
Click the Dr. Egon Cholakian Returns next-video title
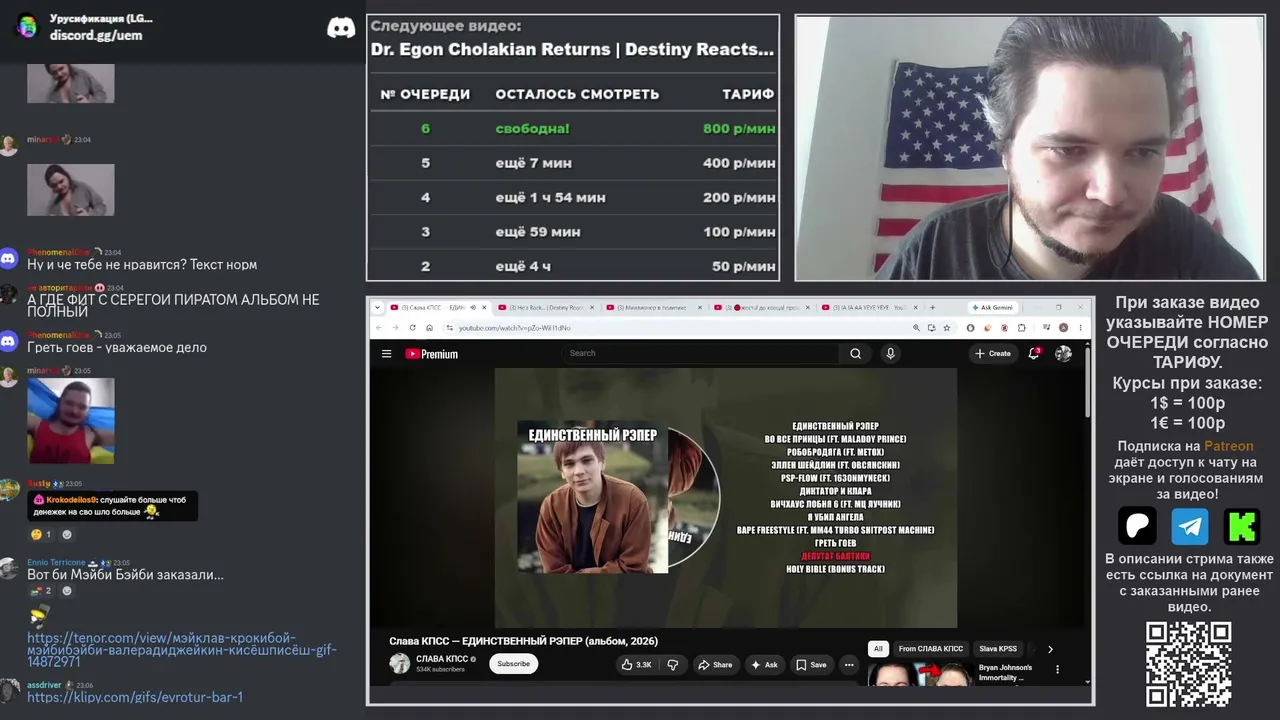(x=572, y=49)
